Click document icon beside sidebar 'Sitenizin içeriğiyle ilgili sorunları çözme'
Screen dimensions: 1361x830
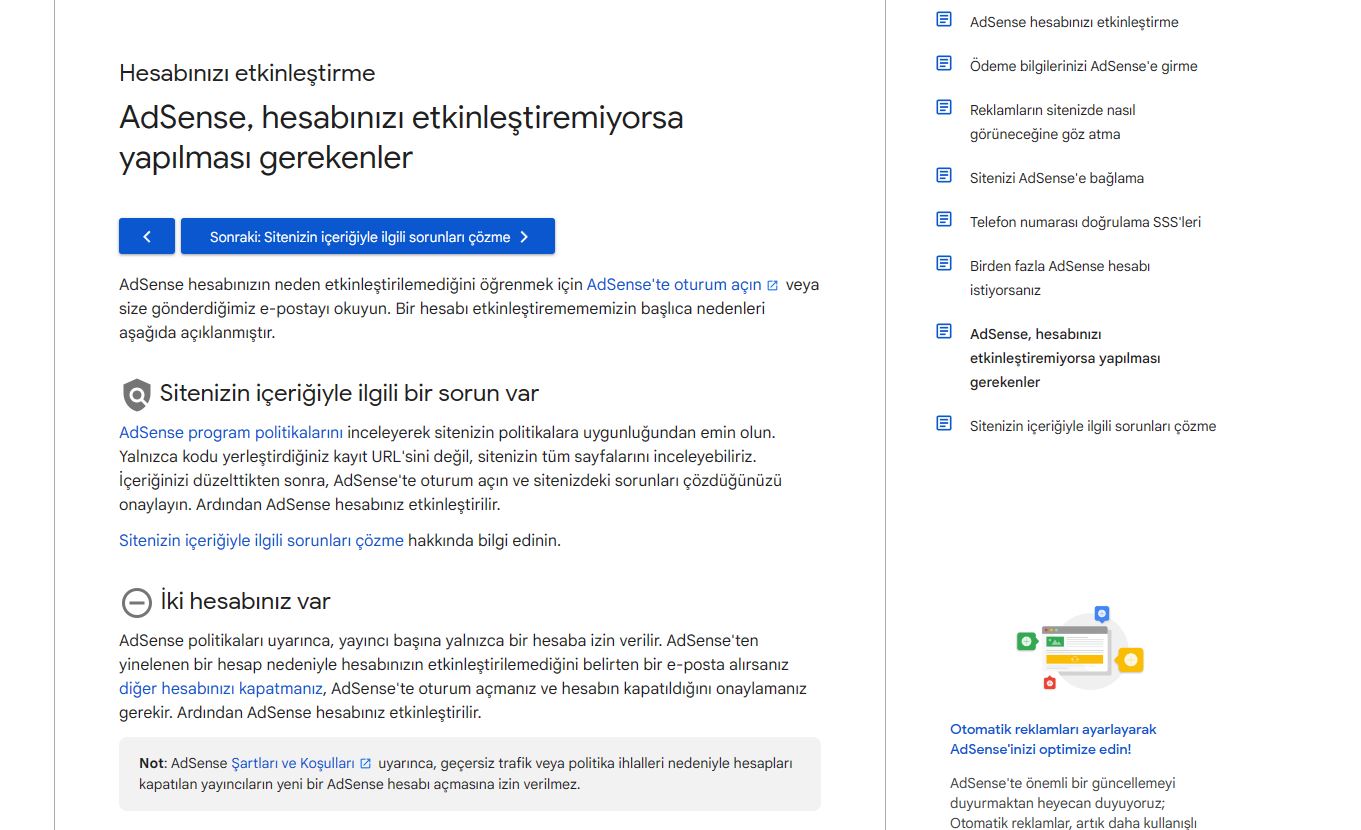click(x=944, y=423)
